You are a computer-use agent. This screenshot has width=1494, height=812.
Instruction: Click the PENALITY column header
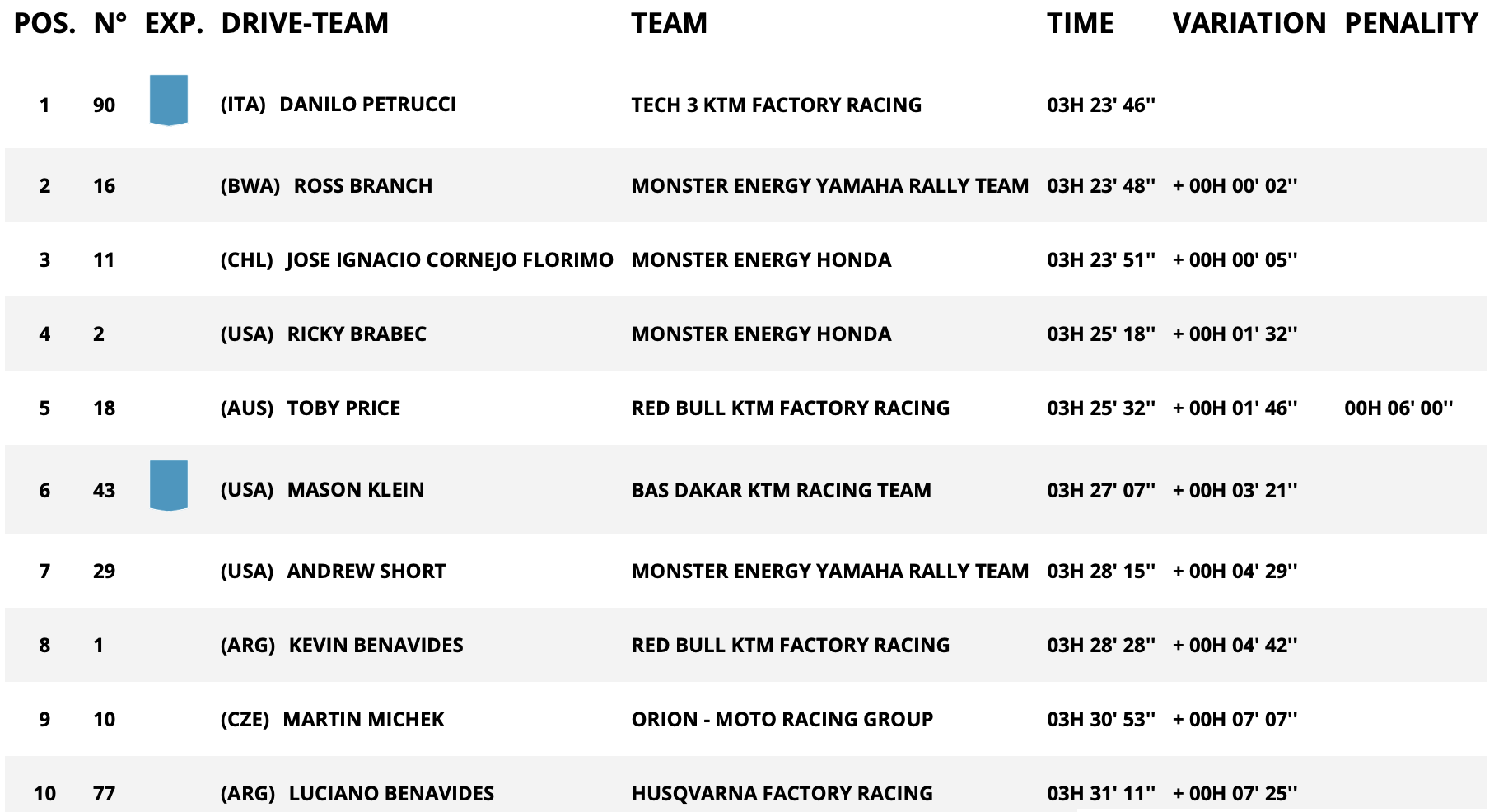coord(1411,23)
